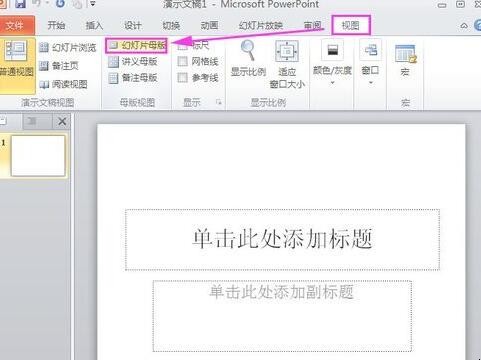Click 适应窗口大小 fit to window
Image resolution: width=481 pixels, height=360 pixels.
click(x=287, y=64)
